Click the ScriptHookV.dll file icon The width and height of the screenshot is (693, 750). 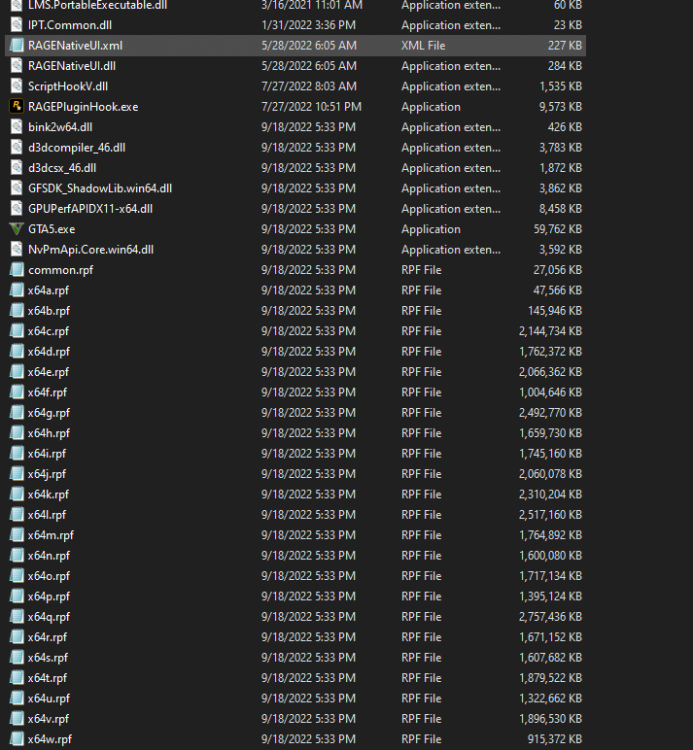coord(16,86)
